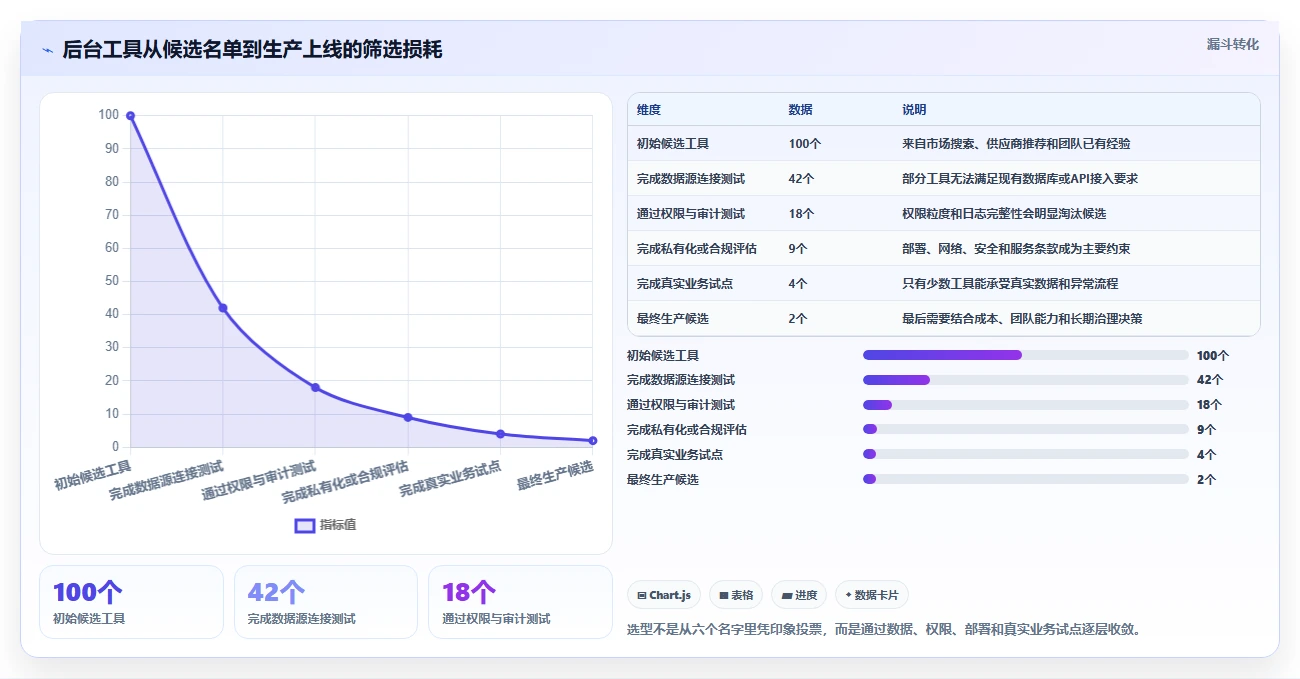Click the 初始候选工具 x-axis label

click(93, 475)
